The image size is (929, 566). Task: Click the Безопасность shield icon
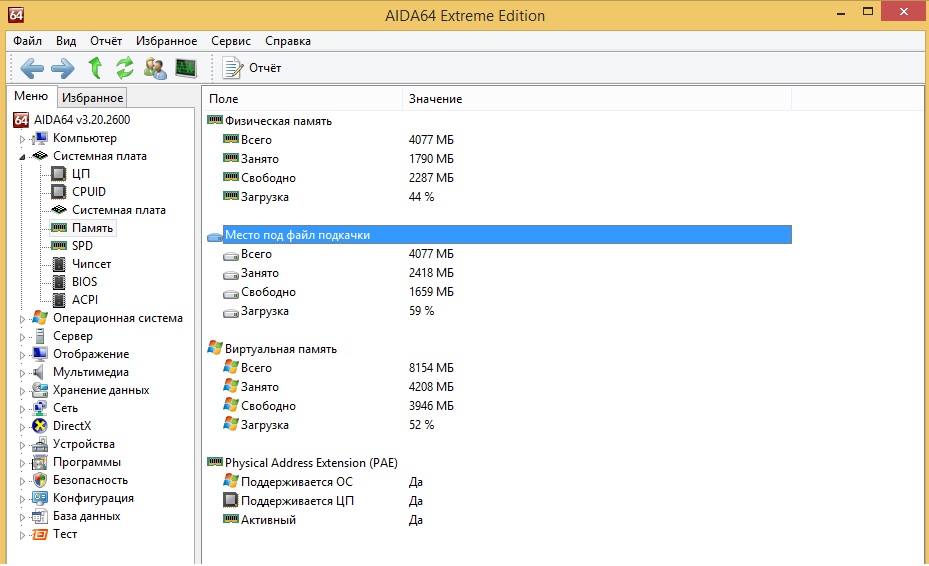click(x=40, y=480)
